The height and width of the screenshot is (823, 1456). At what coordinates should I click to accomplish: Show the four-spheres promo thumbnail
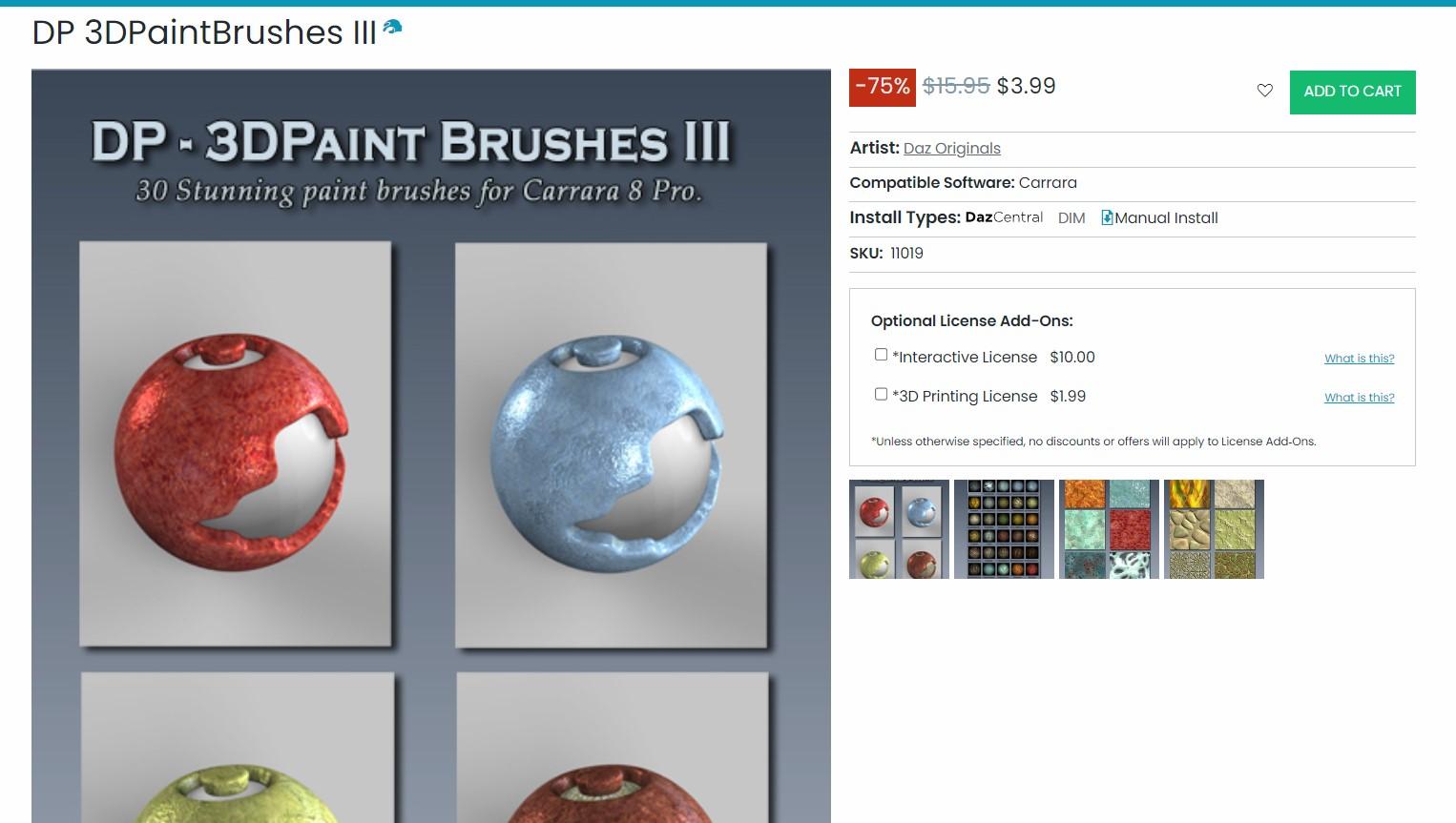pyautogui.click(x=899, y=529)
